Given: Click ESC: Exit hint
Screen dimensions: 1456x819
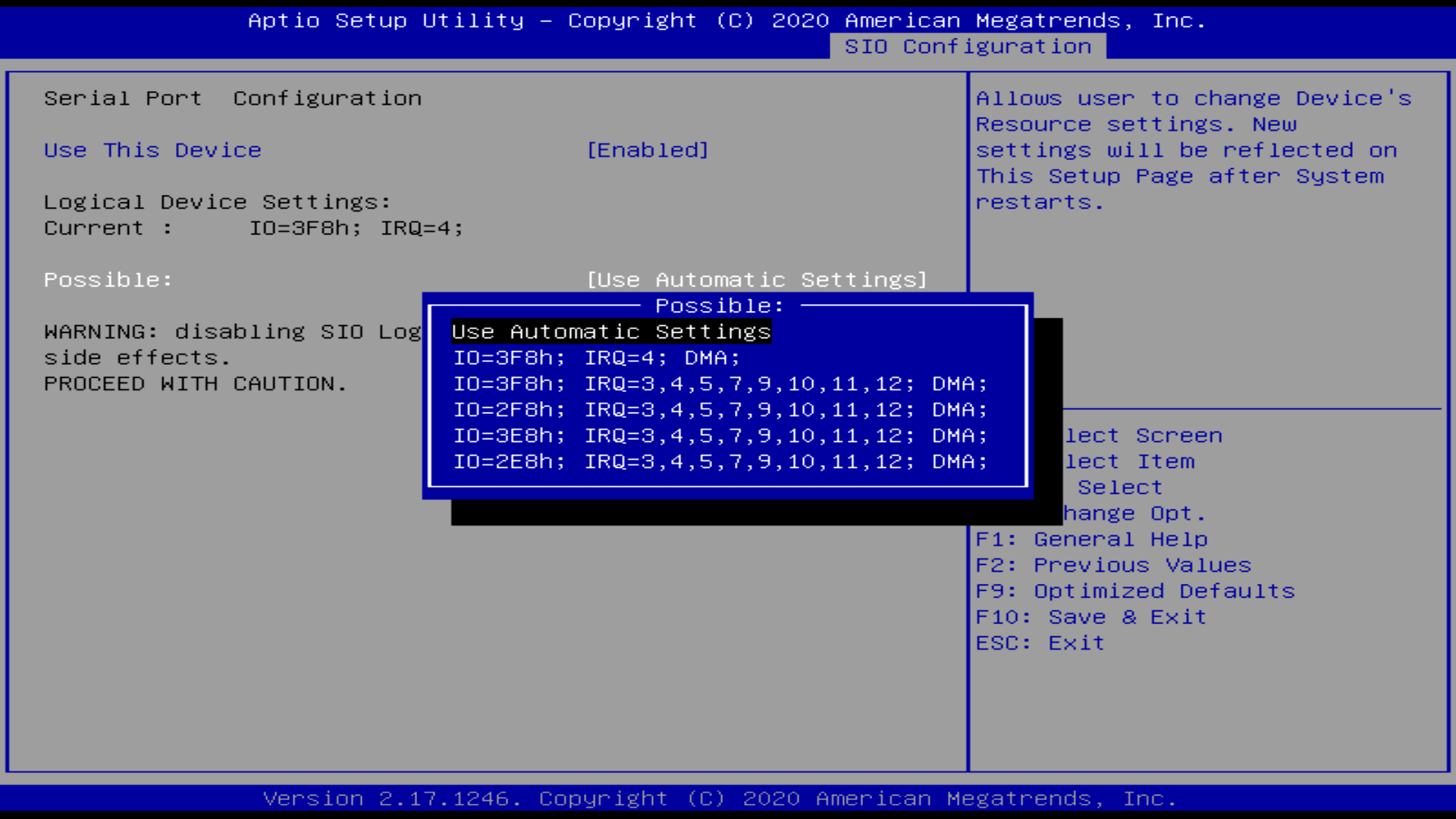Looking at the screenshot, I should pyautogui.click(x=1040, y=643).
